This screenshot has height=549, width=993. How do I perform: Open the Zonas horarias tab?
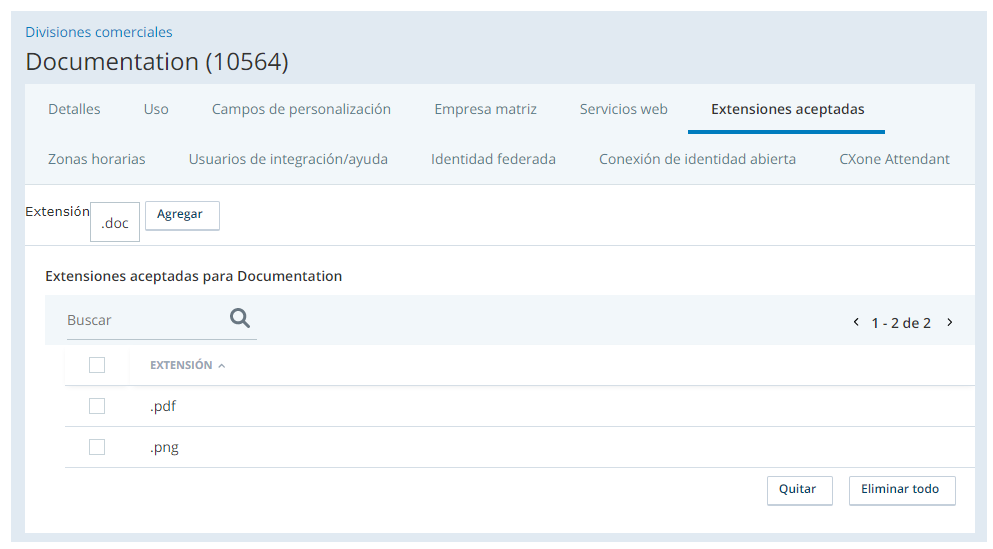coord(96,159)
